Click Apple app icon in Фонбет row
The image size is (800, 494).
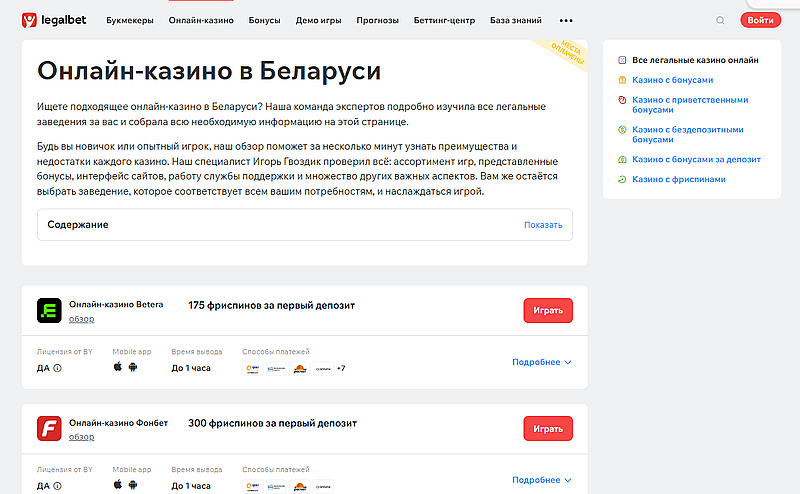click(x=118, y=484)
